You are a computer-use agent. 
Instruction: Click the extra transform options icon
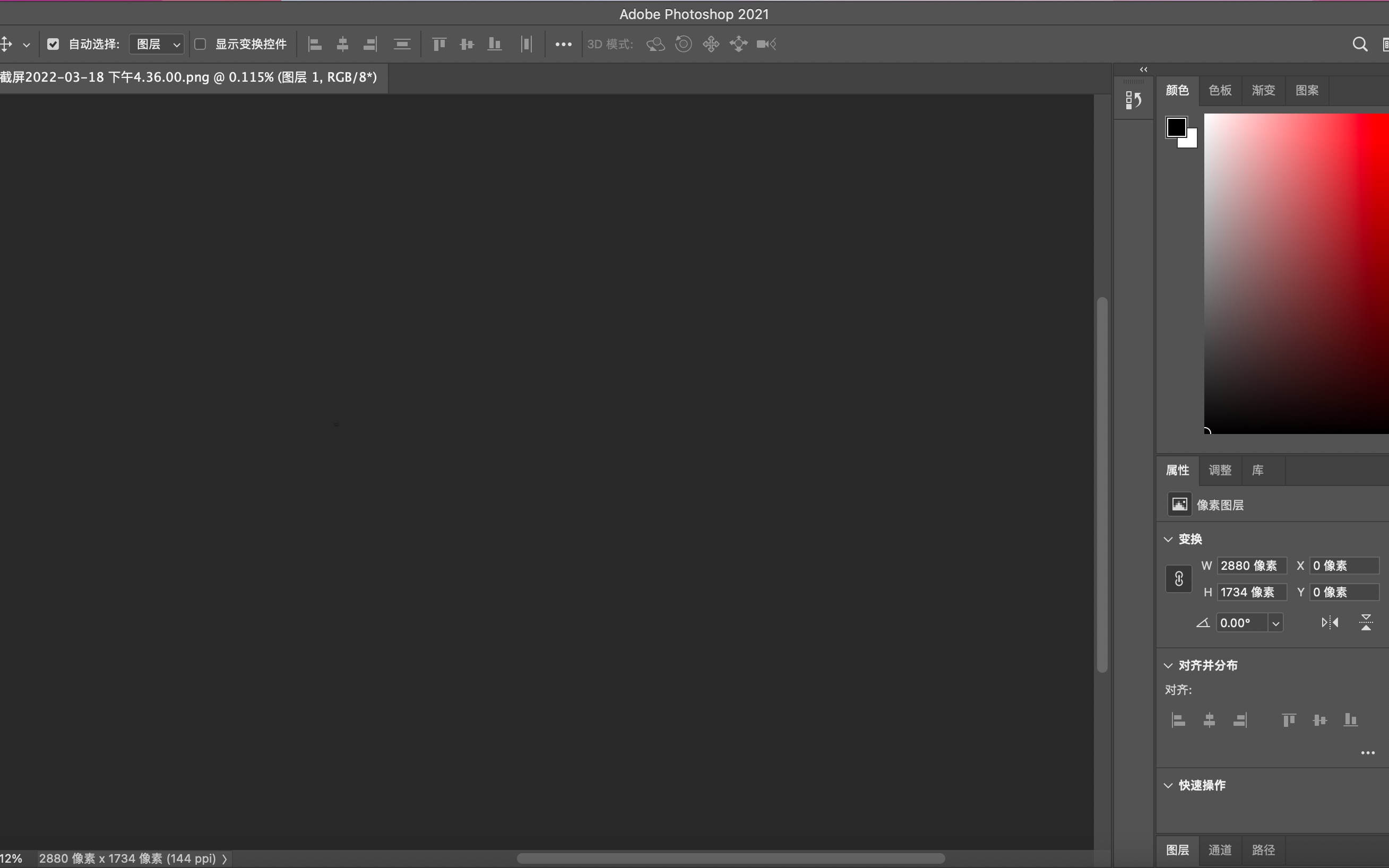(x=563, y=44)
